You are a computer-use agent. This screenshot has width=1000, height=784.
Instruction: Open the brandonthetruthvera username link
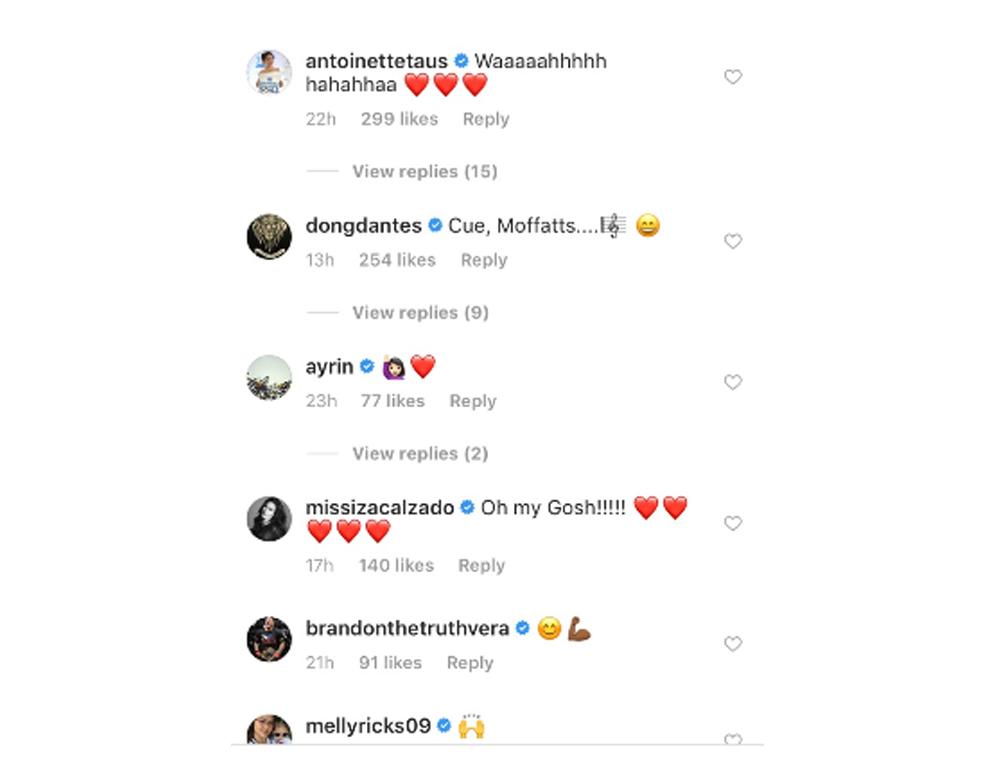pyautogui.click(x=407, y=628)
